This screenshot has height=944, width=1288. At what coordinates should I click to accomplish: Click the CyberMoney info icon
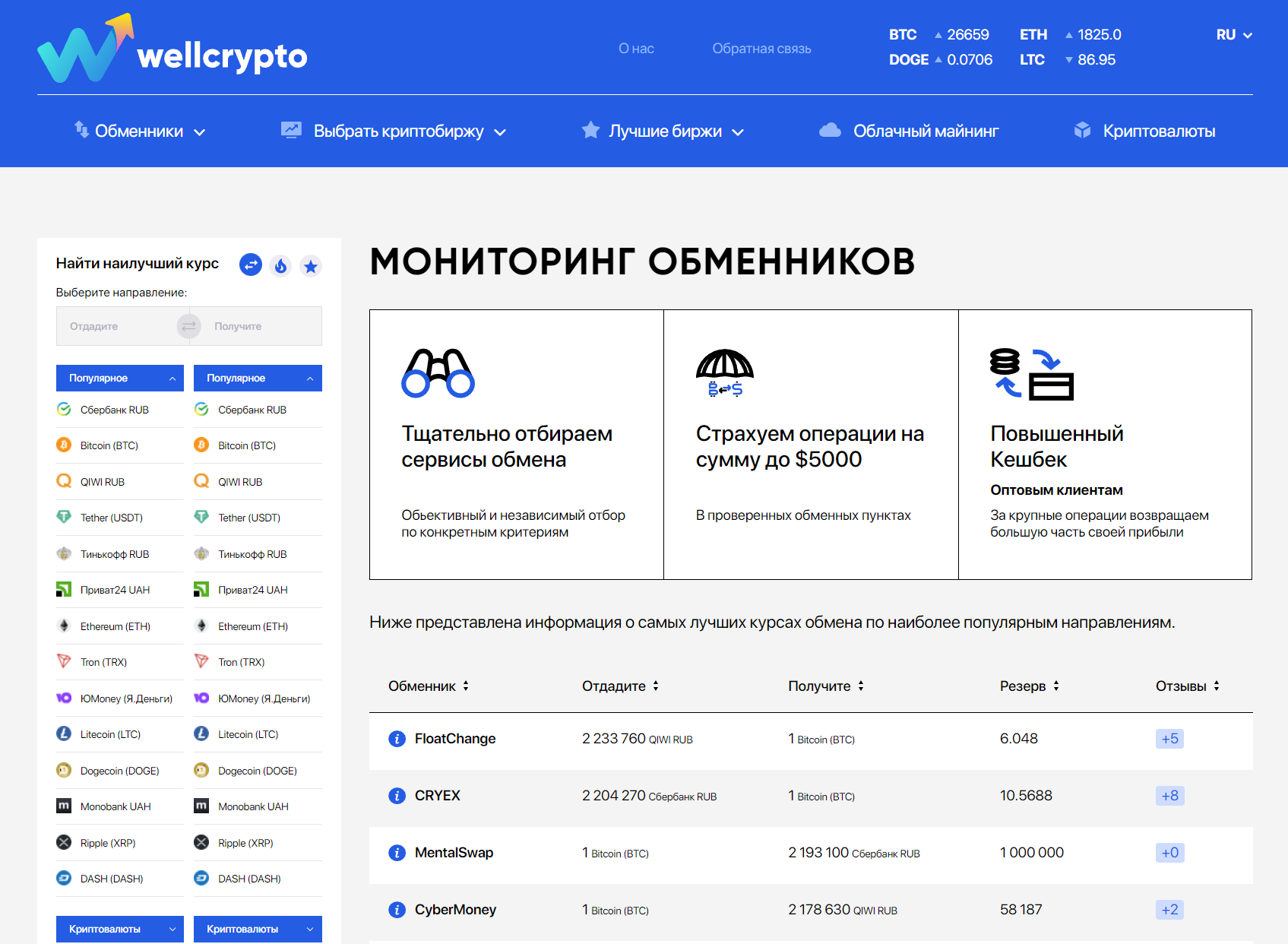point(397,910)
